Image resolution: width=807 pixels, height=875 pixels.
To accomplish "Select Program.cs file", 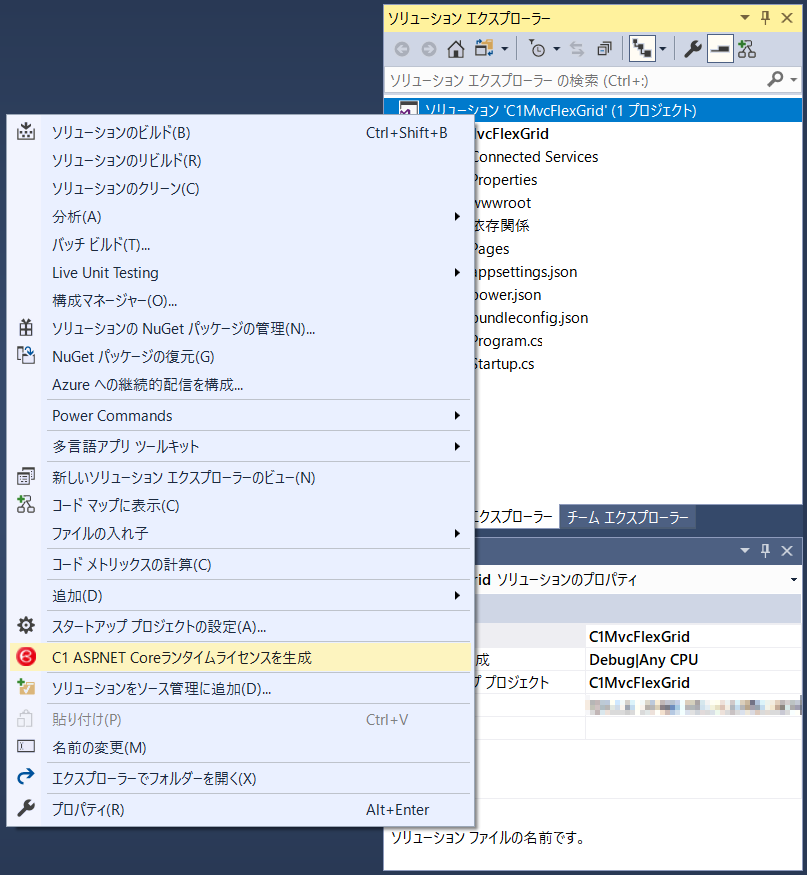I will 507,341.
